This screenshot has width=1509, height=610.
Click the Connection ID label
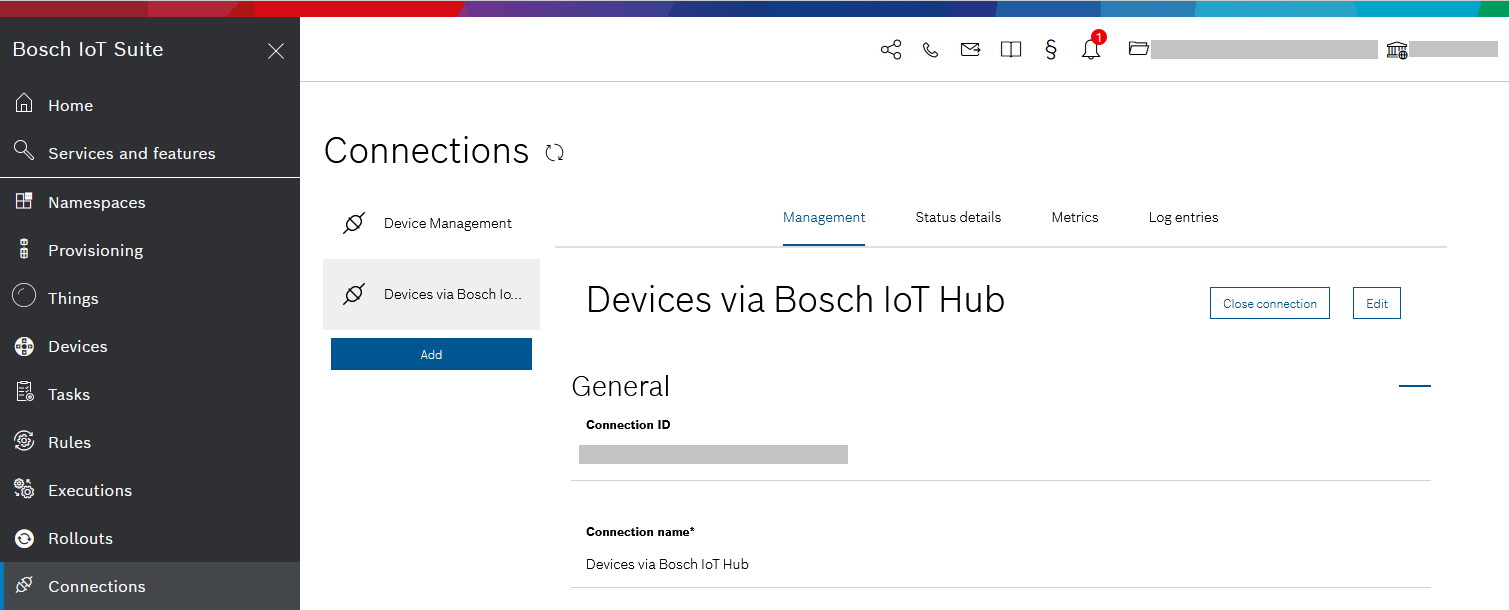coord(628,425)
